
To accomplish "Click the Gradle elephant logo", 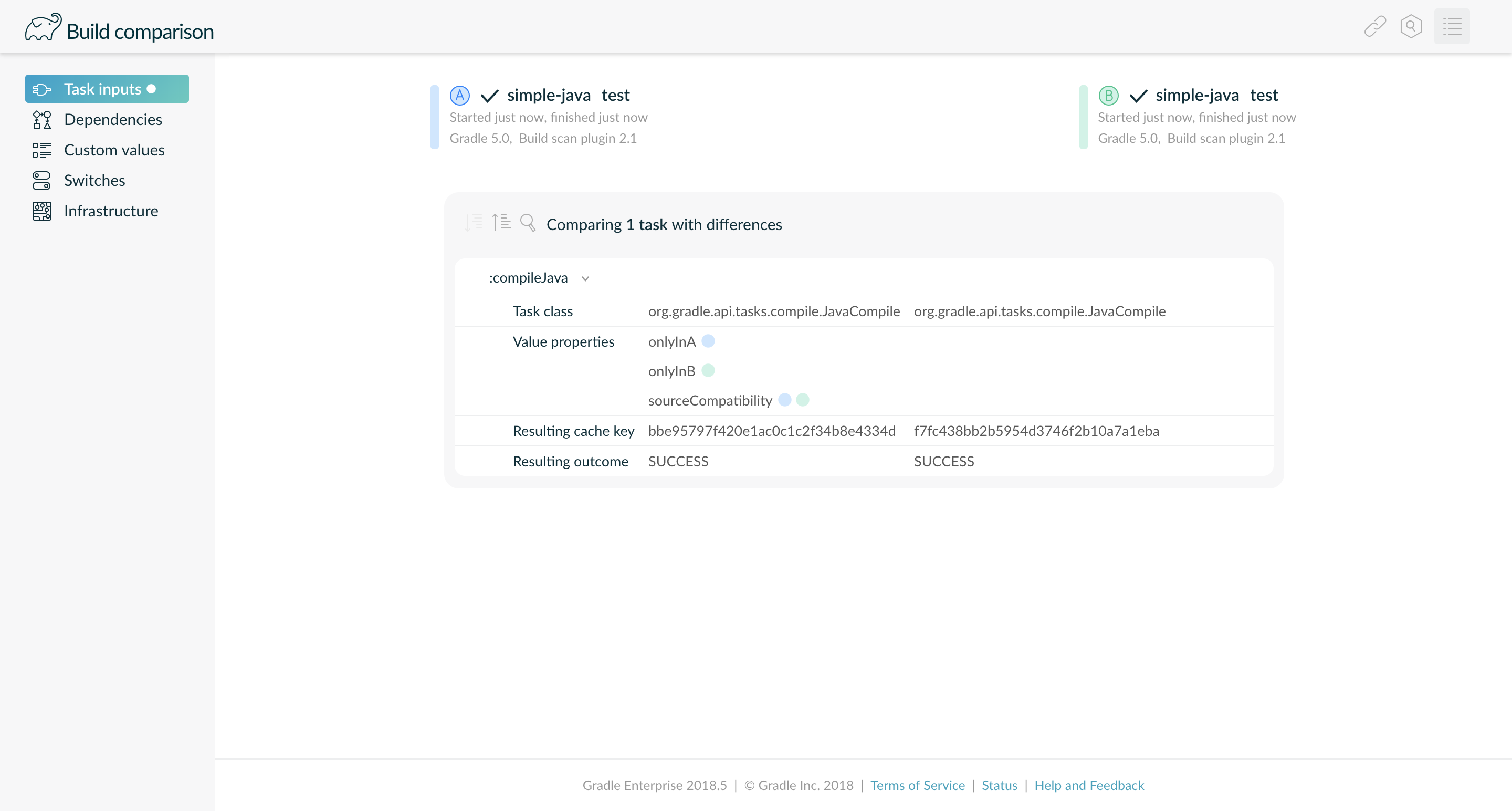I will pyautogui.click(x=43, y=28).
